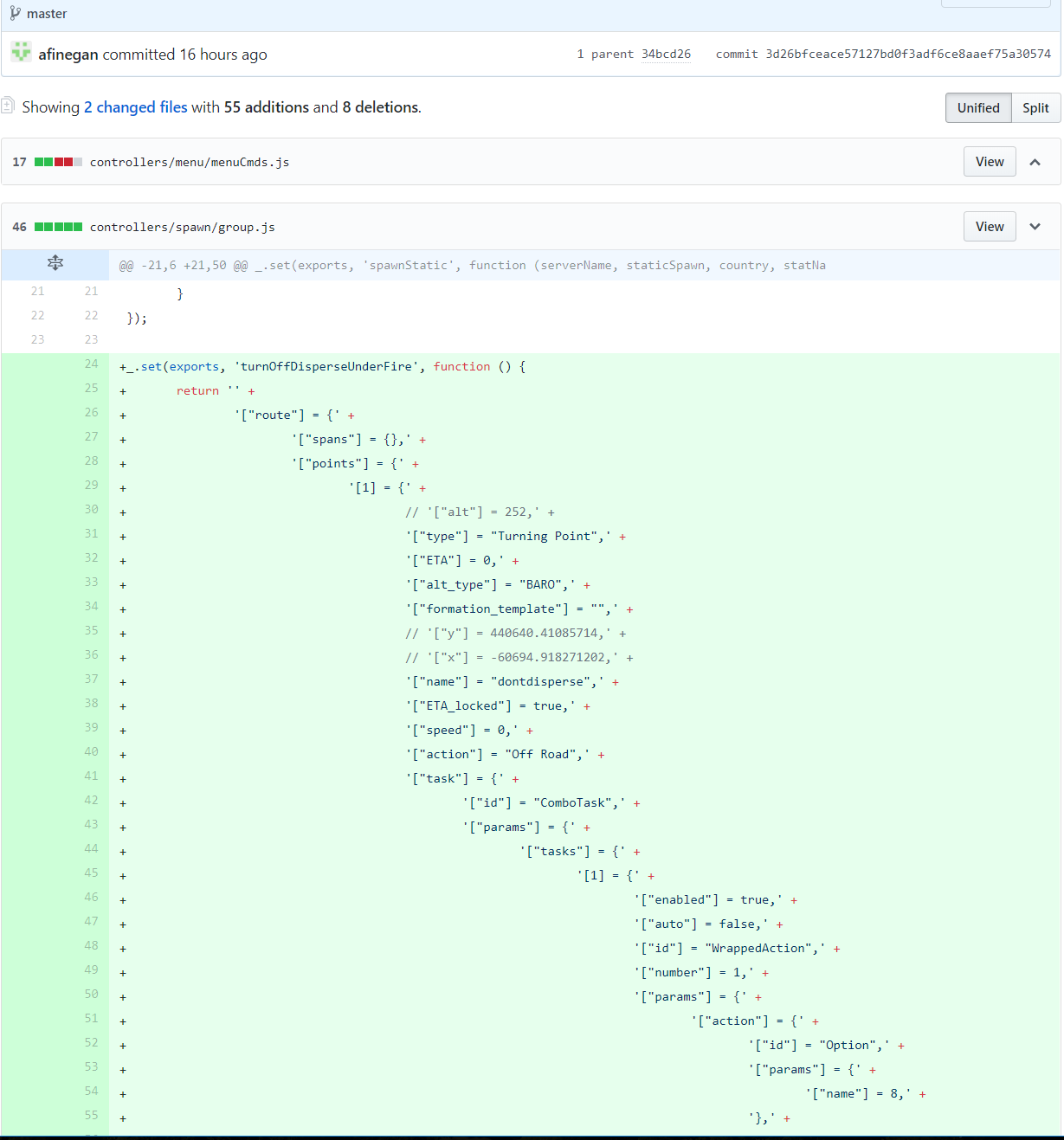Screen dimensions: 1064x1140
Task: Open the controllers/spawn/group.js file path
Action: tap(183, 227)
